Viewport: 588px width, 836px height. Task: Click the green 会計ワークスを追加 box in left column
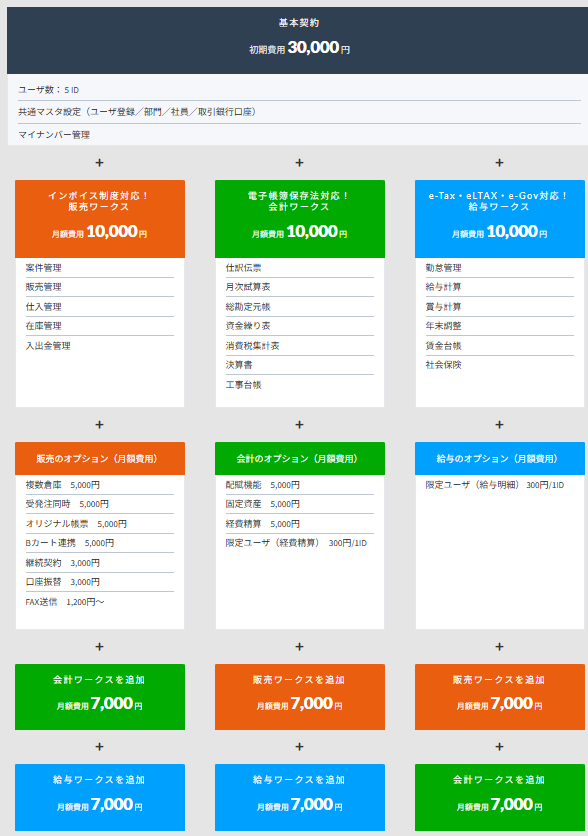coord(100,697)
